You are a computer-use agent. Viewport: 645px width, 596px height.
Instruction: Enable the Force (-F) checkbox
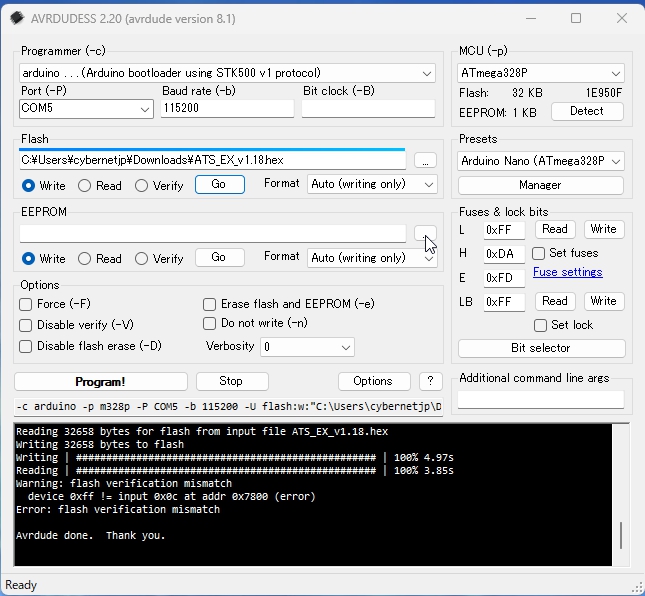pyautogui.click(x=26, y=304)
